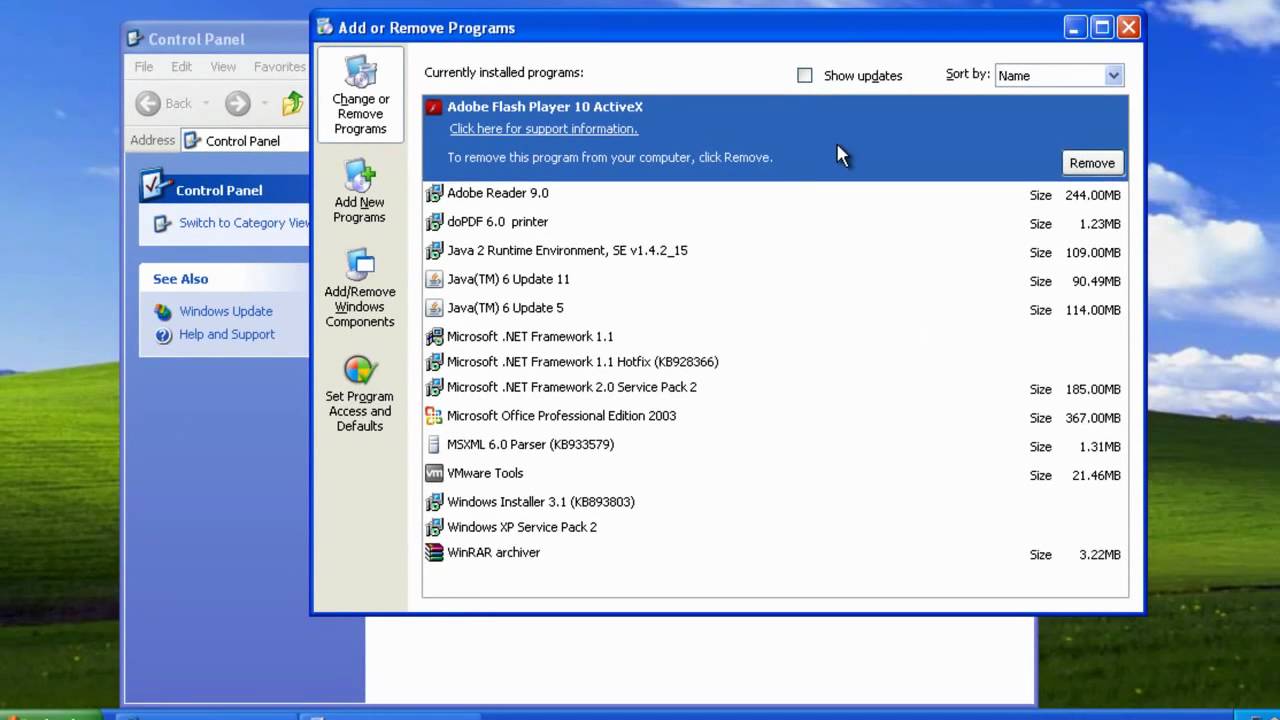Viewport: 1280px width, 720px height.
Task: Click the Control Panel Forward arrow icon
Action: pyautogui.click(x=237, y=103)
